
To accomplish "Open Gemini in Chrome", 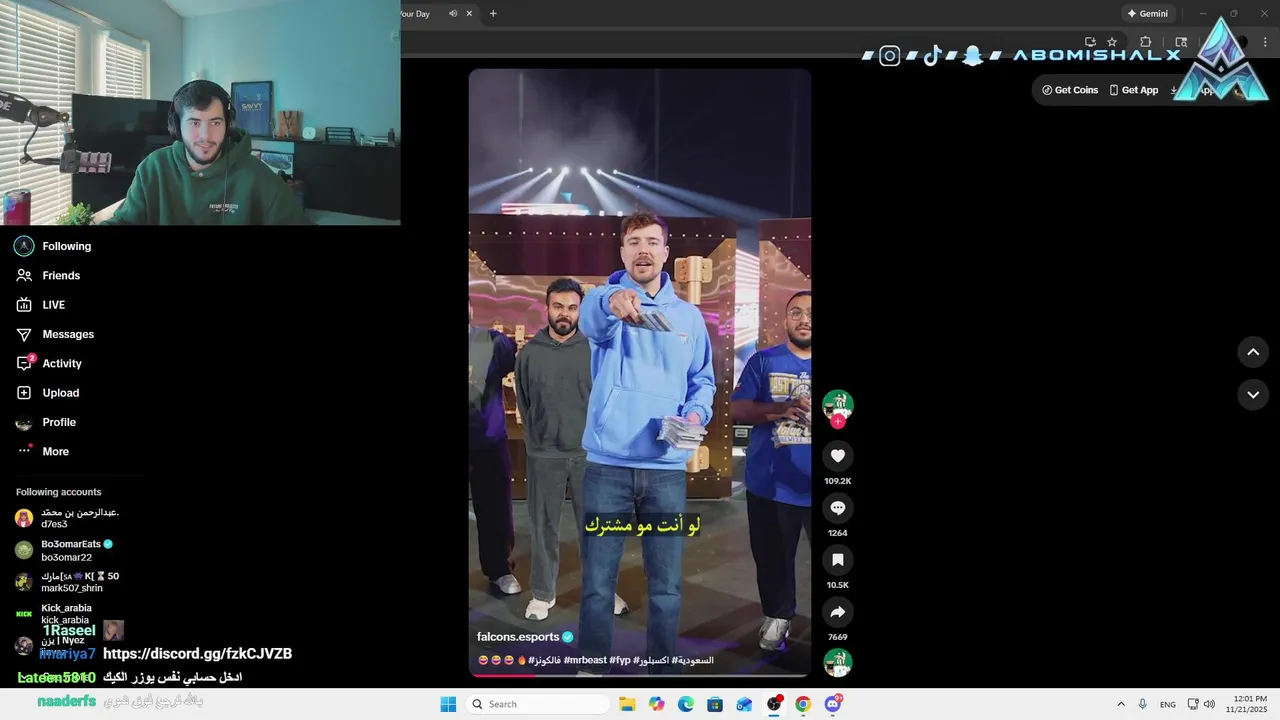I will click(x=1147, y=13).
